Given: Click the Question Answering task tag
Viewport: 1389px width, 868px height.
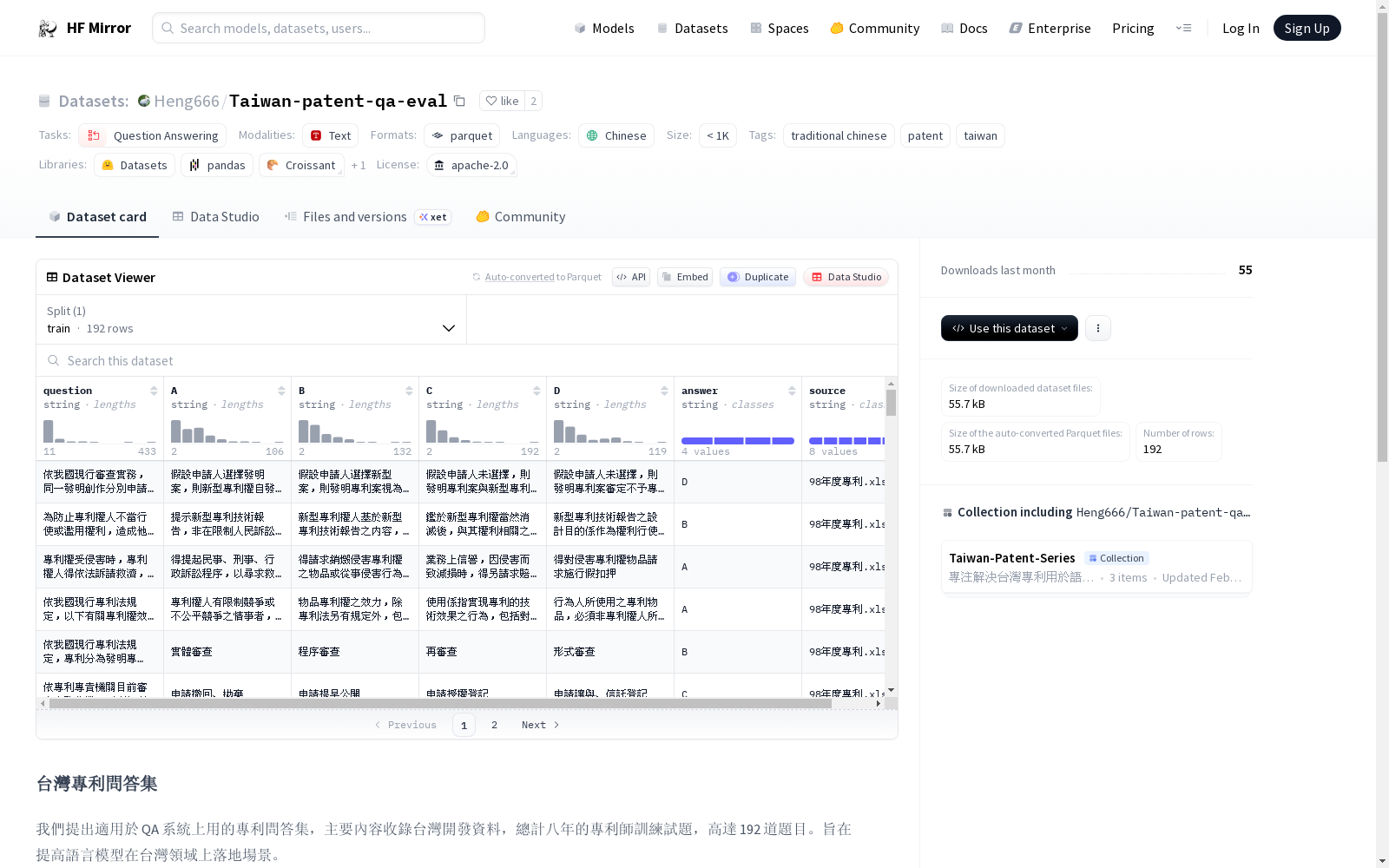Looking at the screenshot, I should pyautogui.click(x=152, y=135).
